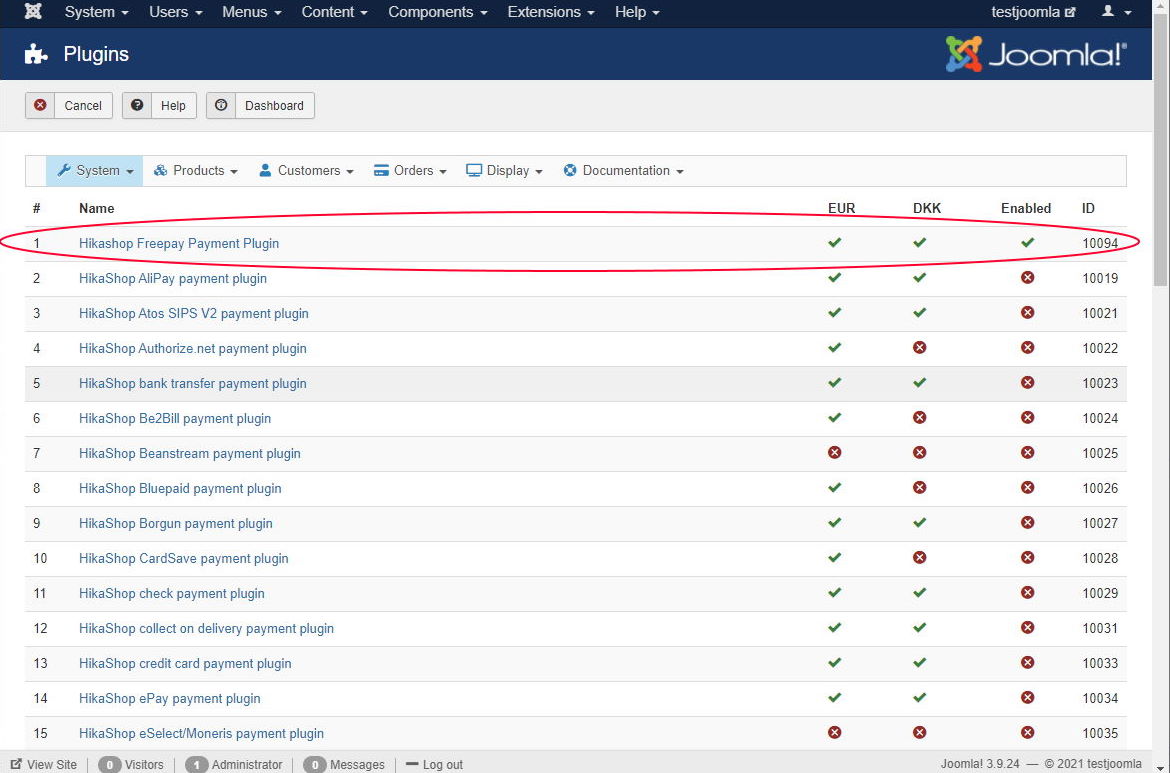This screenshot has width=1170, height=773.
Task: Toggle Enabled status for HikaShop check payment plugin
Action: pyautogui.click(x=1027, y=592)
